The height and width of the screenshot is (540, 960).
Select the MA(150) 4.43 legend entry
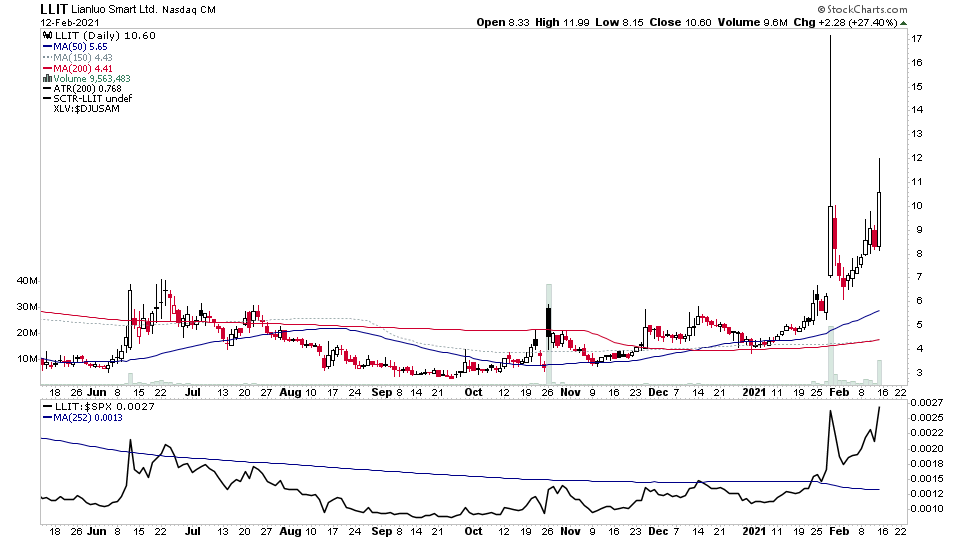pos(83,58)
